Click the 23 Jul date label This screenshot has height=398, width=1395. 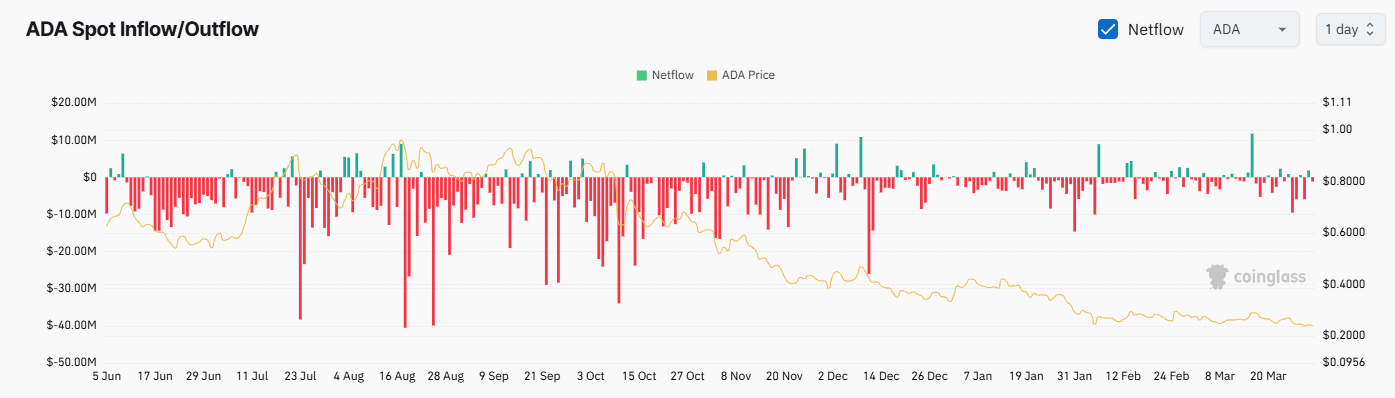pos(300,377)
